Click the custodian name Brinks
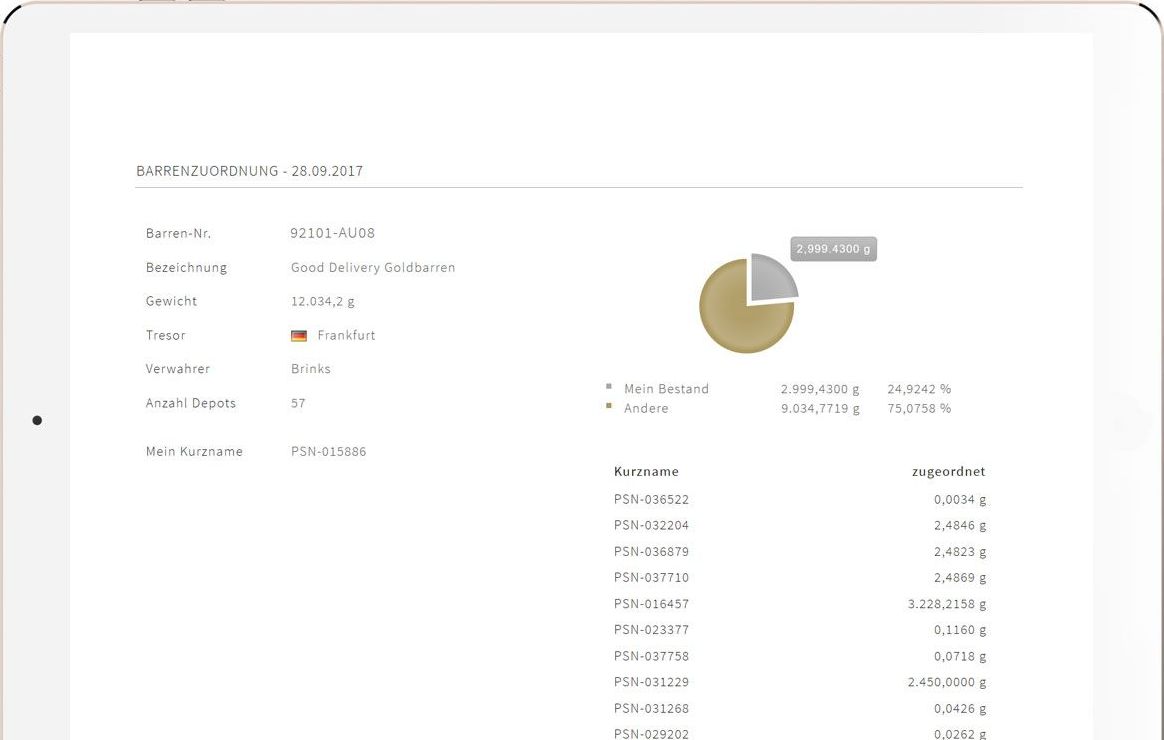 click(310, 369)
